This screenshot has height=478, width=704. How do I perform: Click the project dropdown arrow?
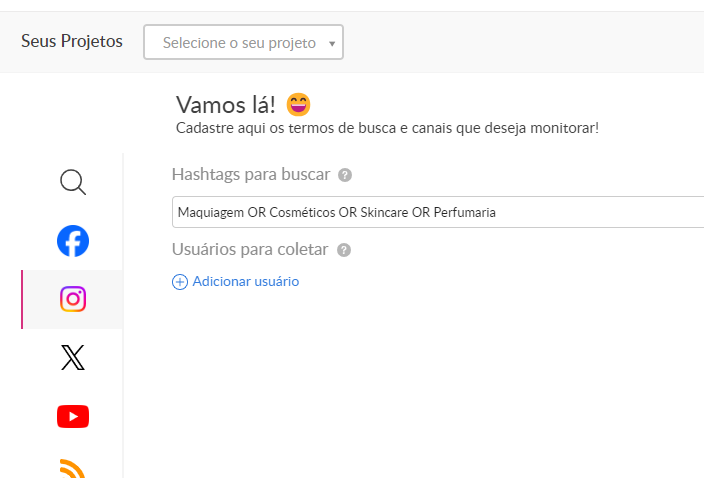point(331,44)
